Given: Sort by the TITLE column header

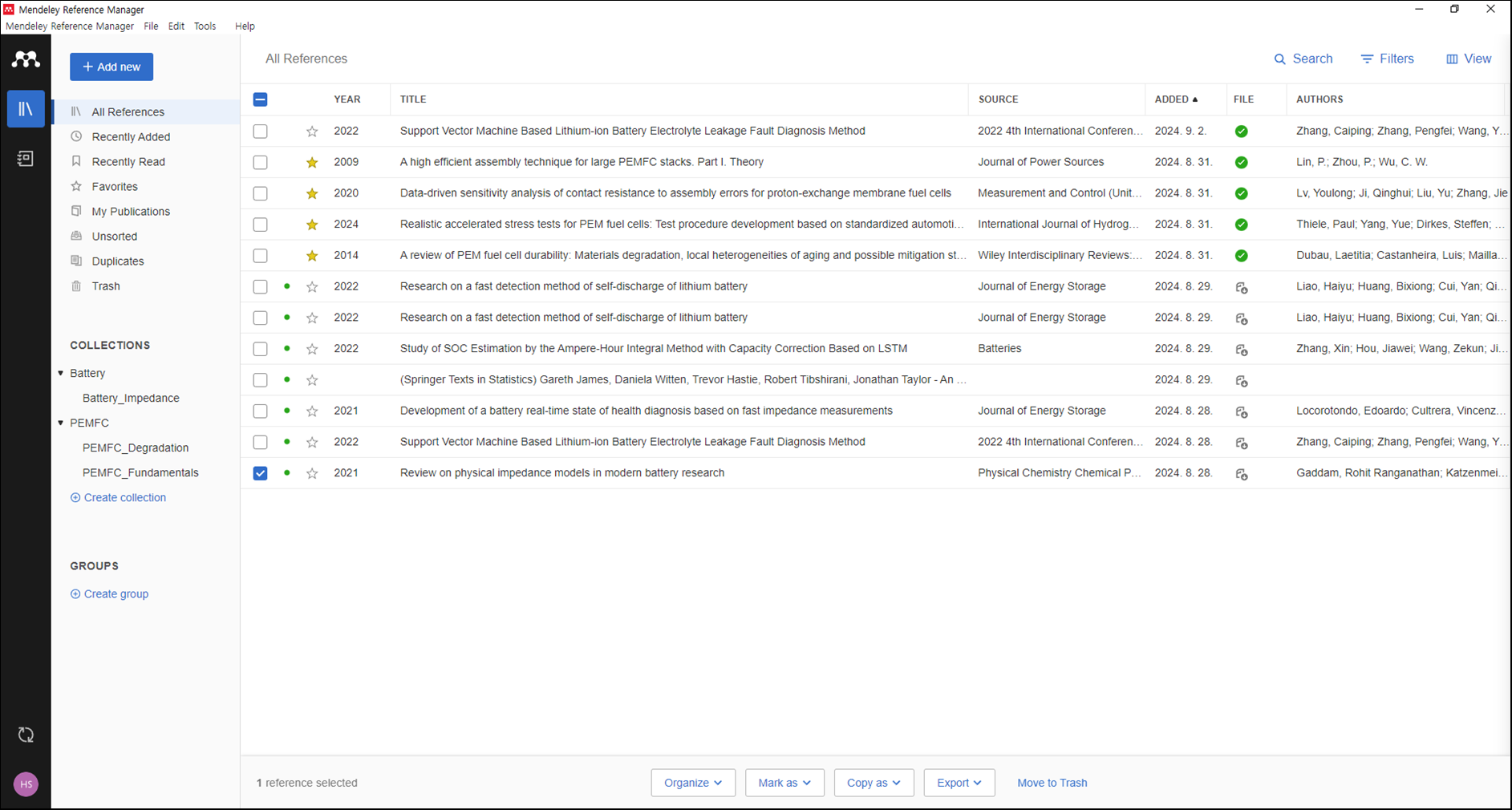Looking at the screenshot, I should coord(413,99).
